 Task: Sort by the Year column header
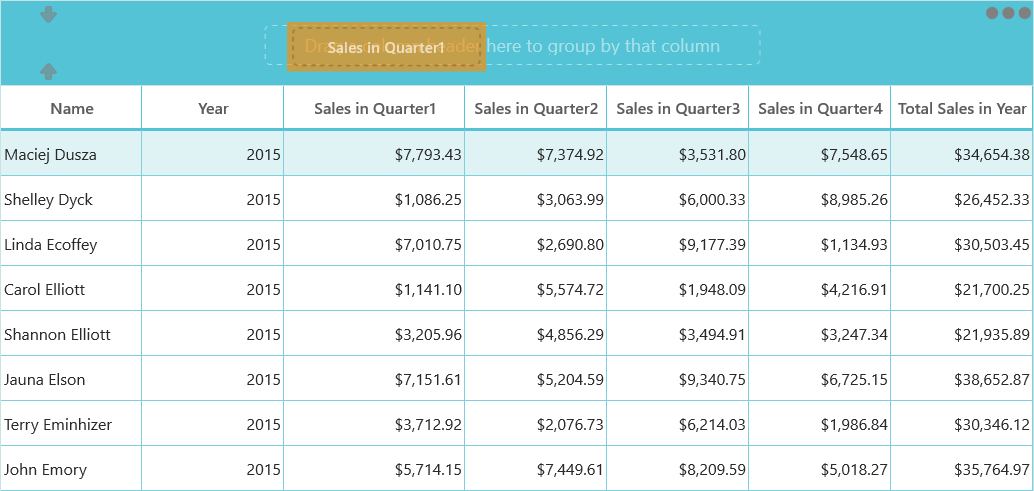pos(213,108)
